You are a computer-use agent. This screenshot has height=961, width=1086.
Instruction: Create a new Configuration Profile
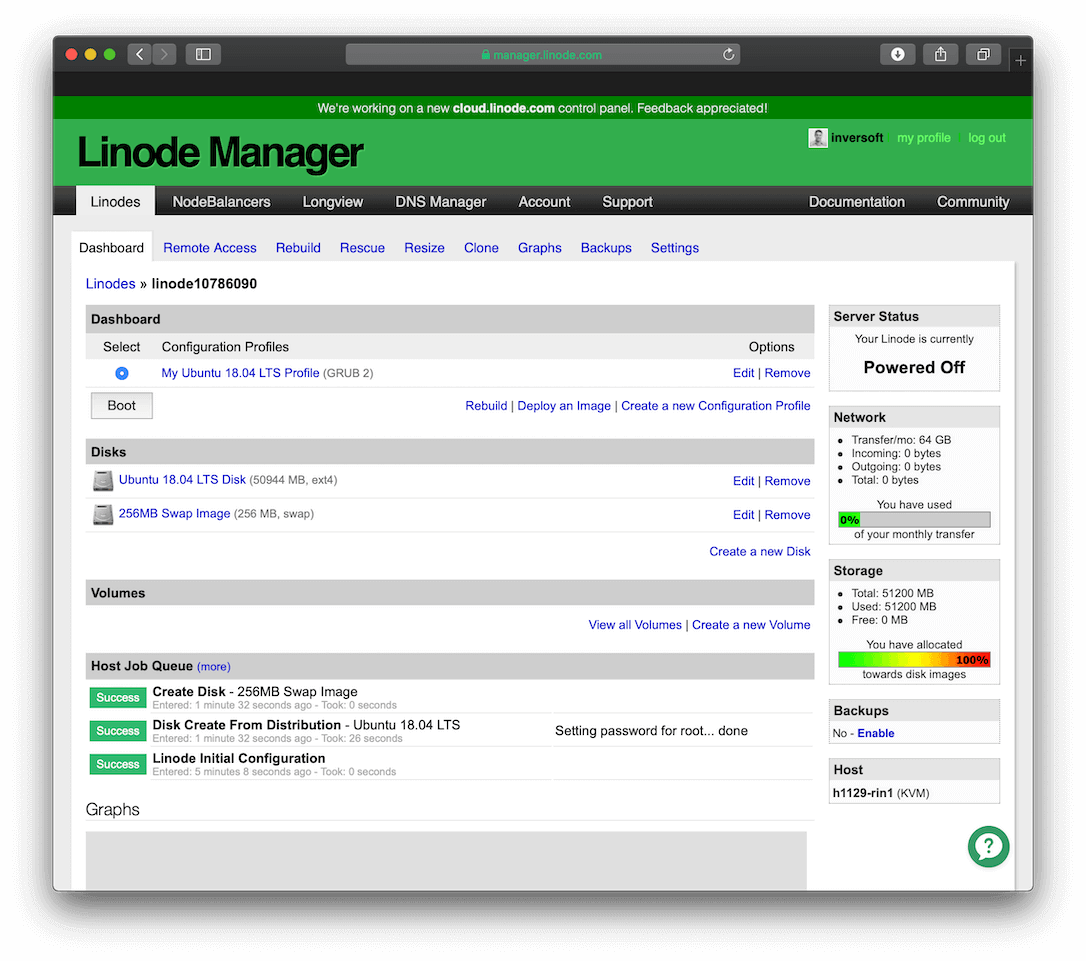pos(715,406)
